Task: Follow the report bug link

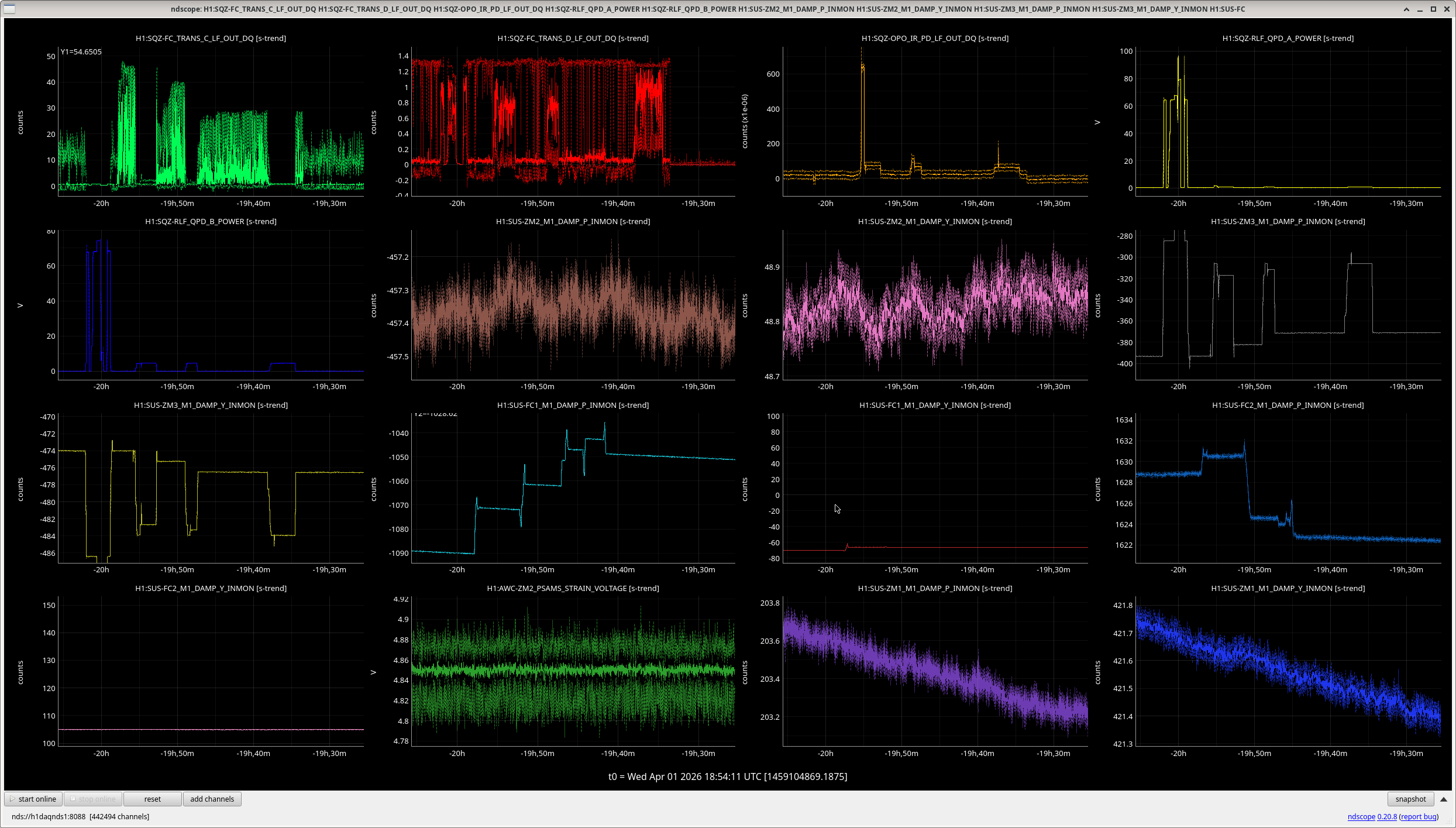Action: pyautogui.click(x=1419, y=816)
